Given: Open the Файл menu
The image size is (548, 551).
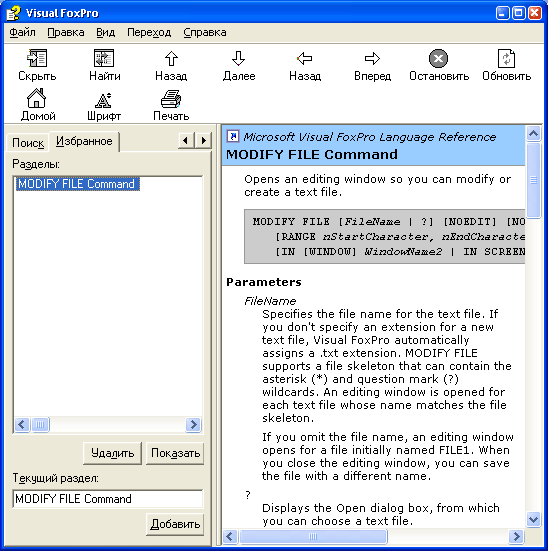Looking at the screenshot, I should tap(22, 32).
